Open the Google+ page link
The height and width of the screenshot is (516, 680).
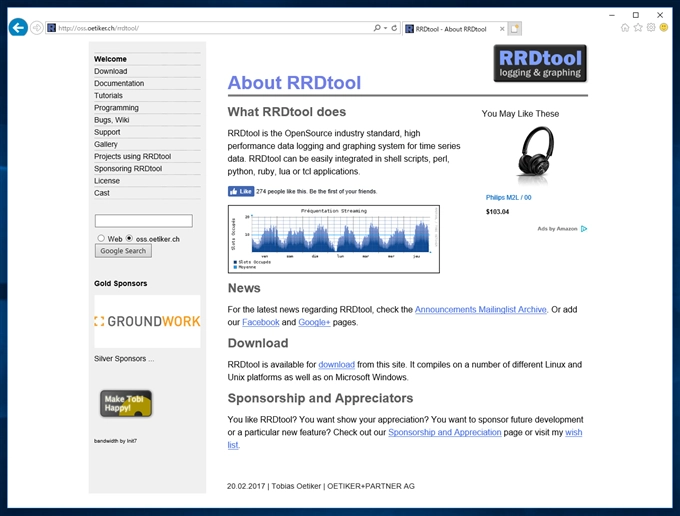point(314,322)
